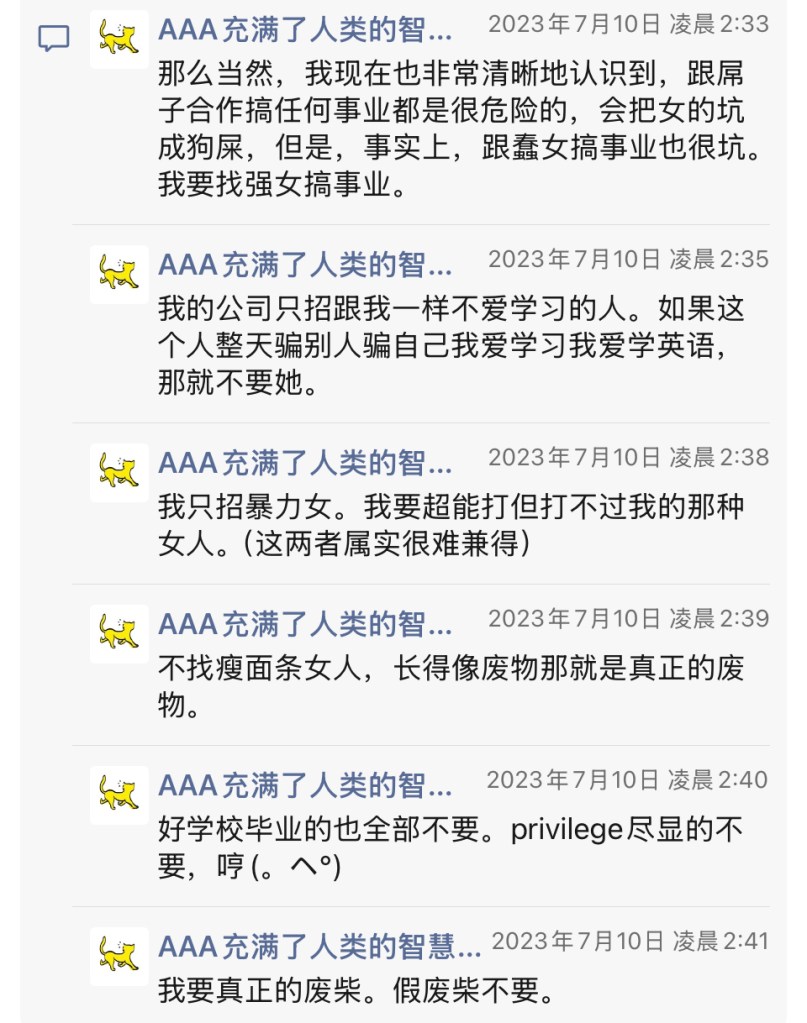
Task: Select the AAA充满了人类的智慧 username at 2:41
Action: (x=320, y=946)
